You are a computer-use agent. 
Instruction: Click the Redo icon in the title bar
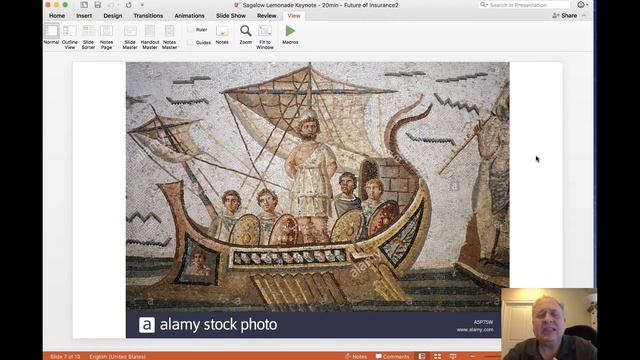tap(129, 5)
